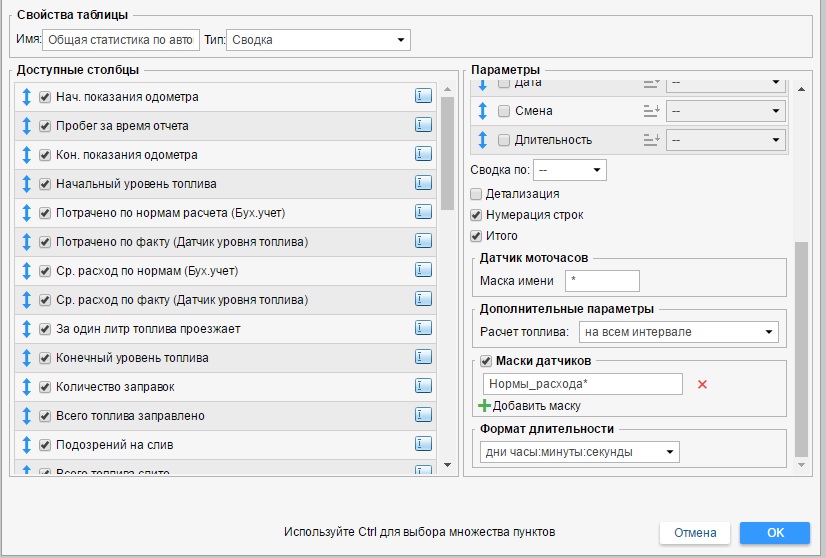Screen dimensions: 826x558
Task: Open the Сводка по dropdown
Action: click(569, 170)
